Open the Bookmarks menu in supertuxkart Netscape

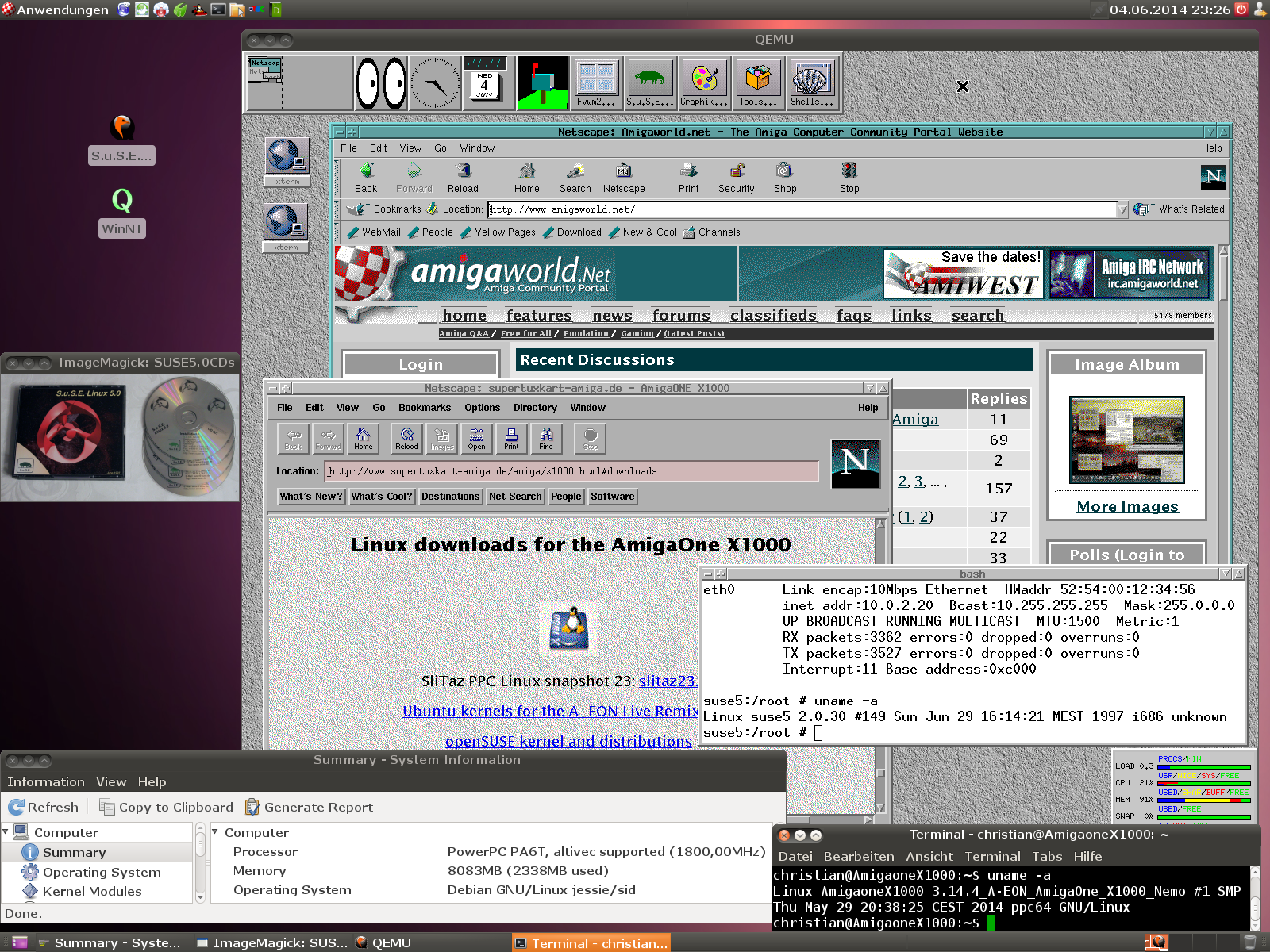point(425,408)
